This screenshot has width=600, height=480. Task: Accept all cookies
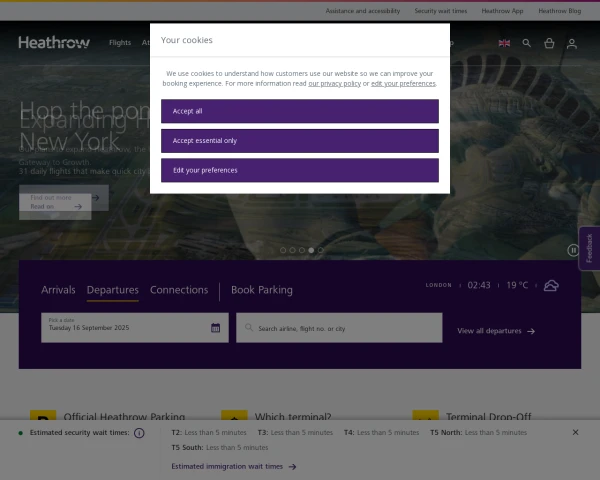click(300, 111)
